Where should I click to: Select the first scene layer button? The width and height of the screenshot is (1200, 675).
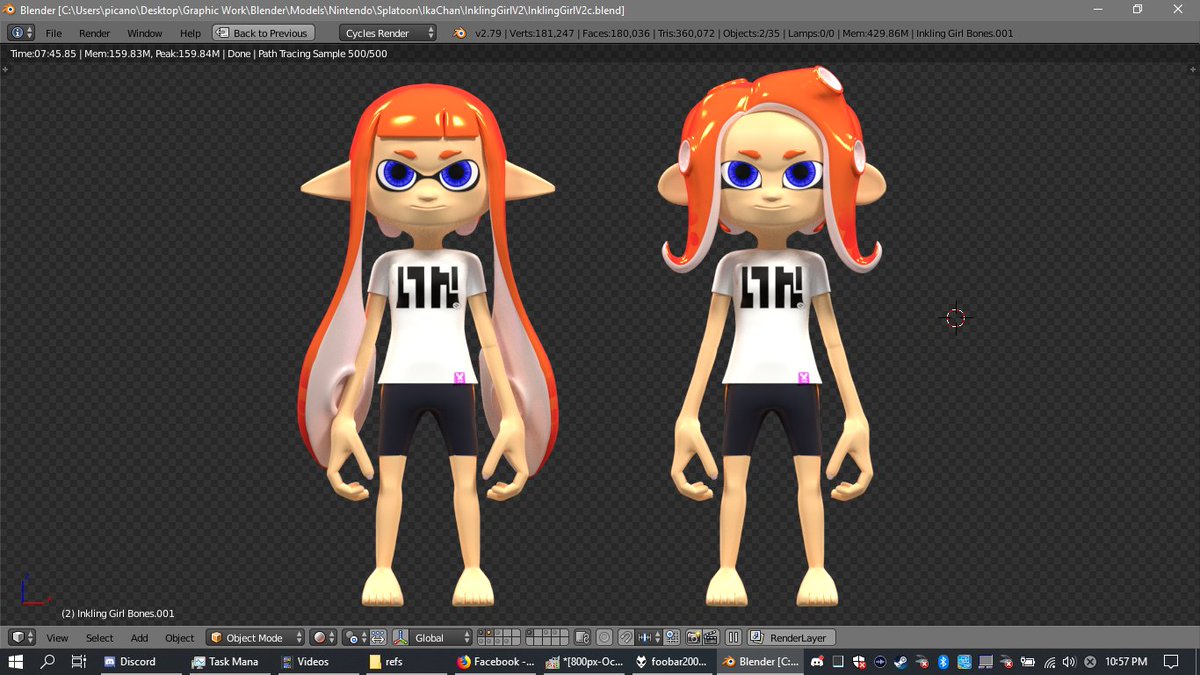click(482, 633)
